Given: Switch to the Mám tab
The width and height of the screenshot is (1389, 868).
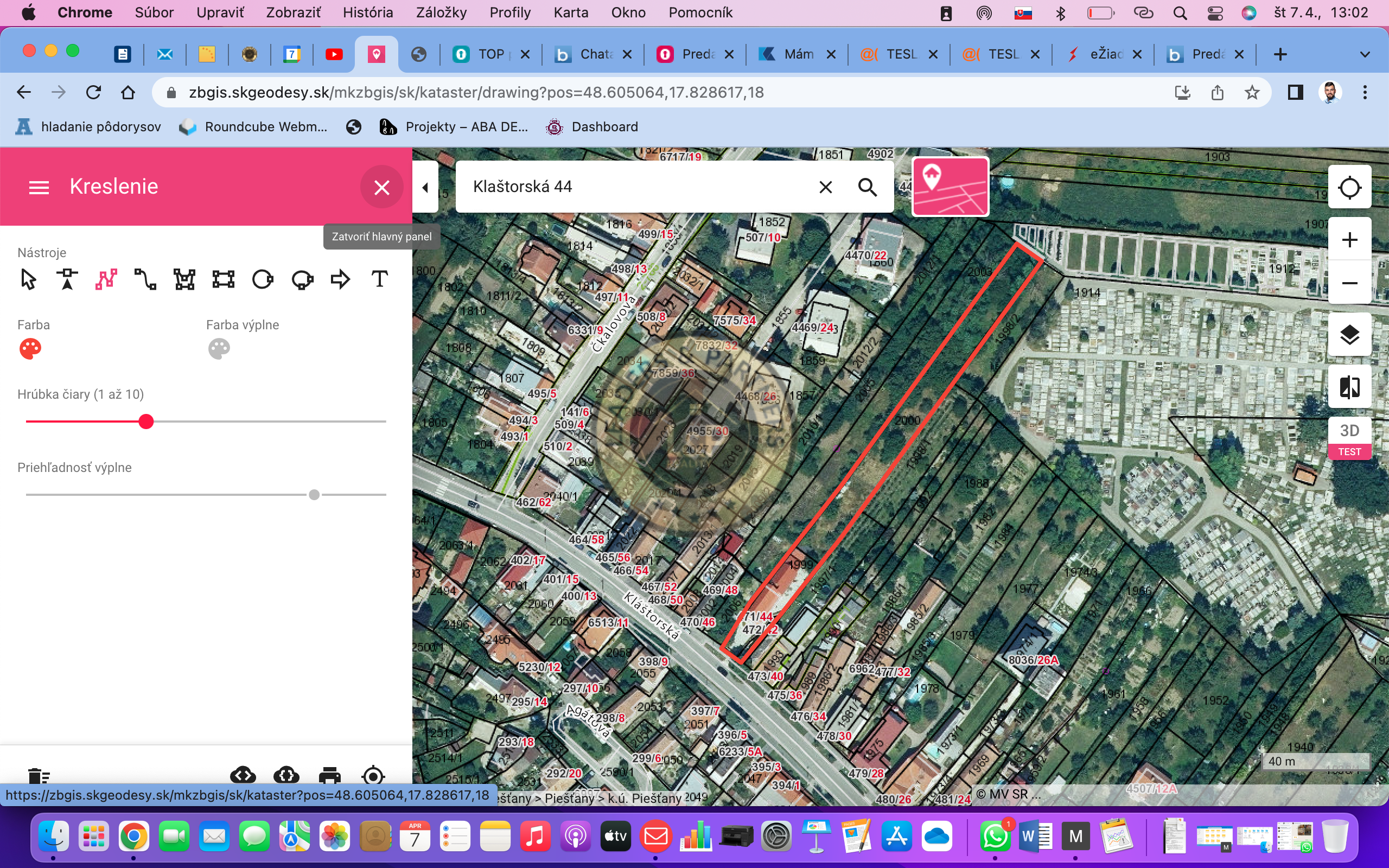Looking at the screenshot, I should tap(798, 55).
